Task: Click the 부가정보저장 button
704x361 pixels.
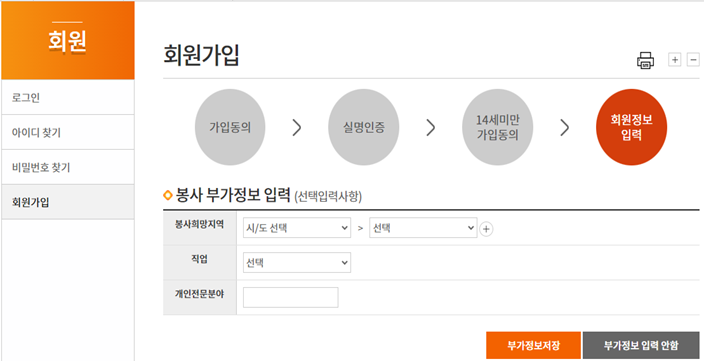Action: pos(533,345)
